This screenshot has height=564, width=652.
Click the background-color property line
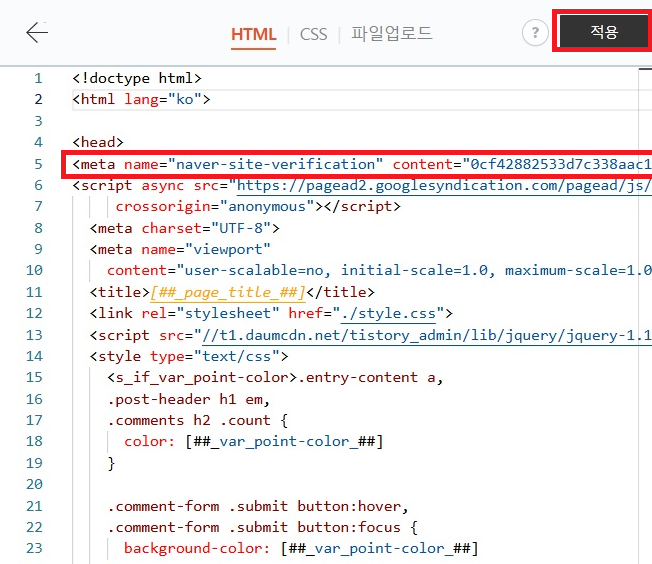click(x=301, y=548)
